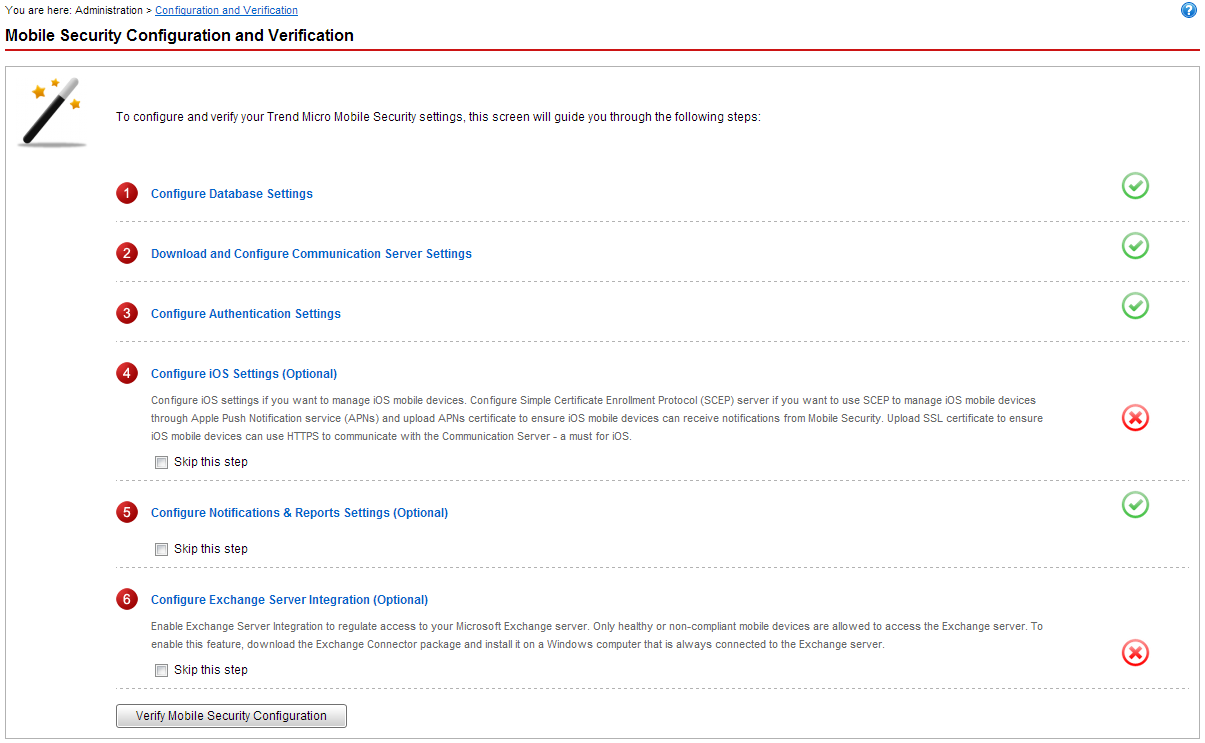This screenshot has width=1205, height=743.
Task: Click the blue help question mark icon
Action: [x=1188, y=11]
